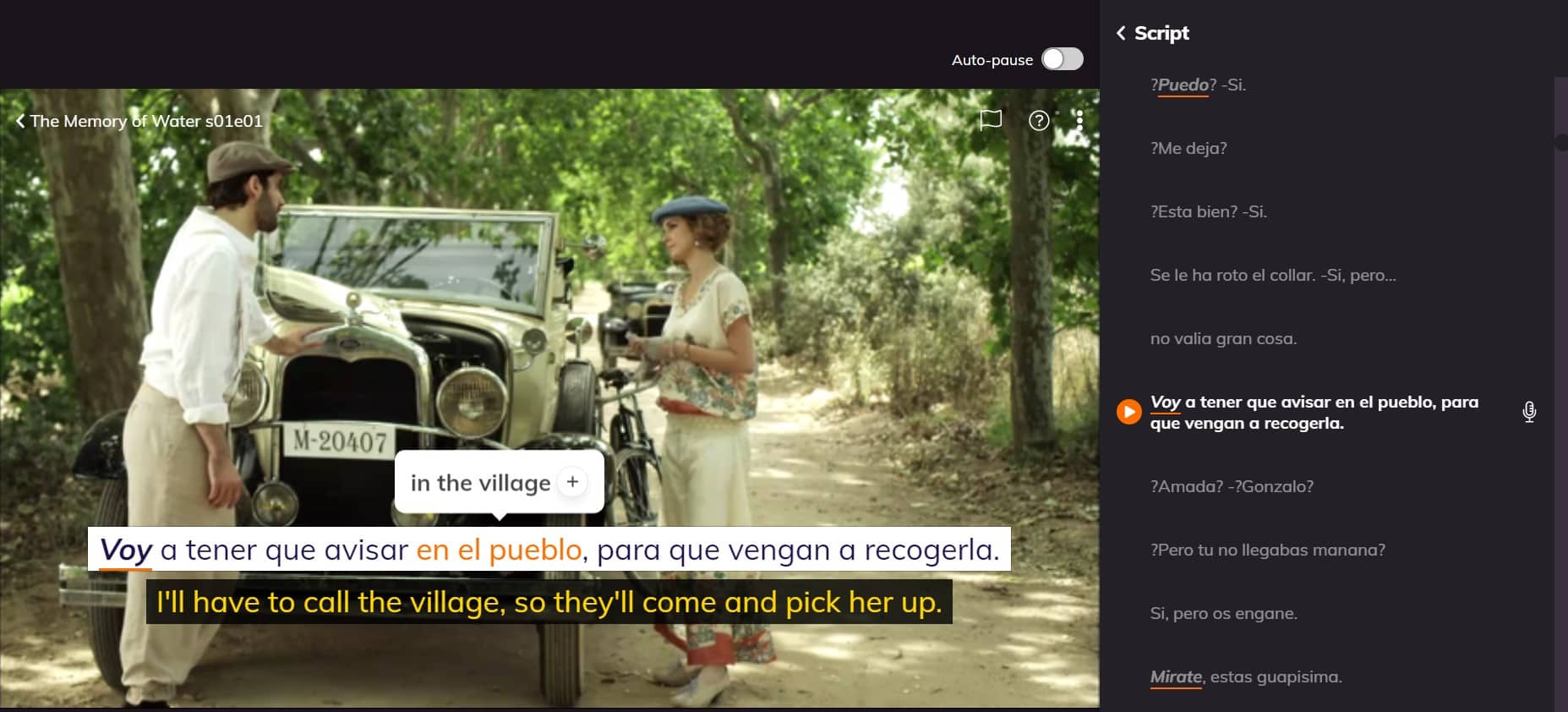Click the English translation subtitle

pyautogui.click(x=549, y=602)
